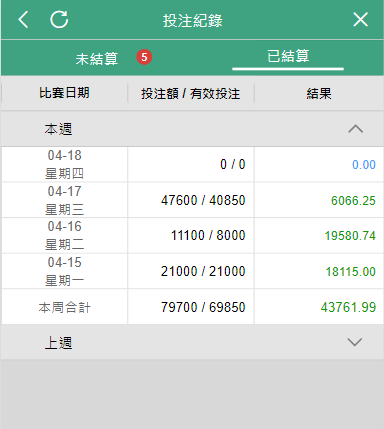Select the 本週 section header
The width and height of the screenshot is (384, 429).
pos(192,129)
